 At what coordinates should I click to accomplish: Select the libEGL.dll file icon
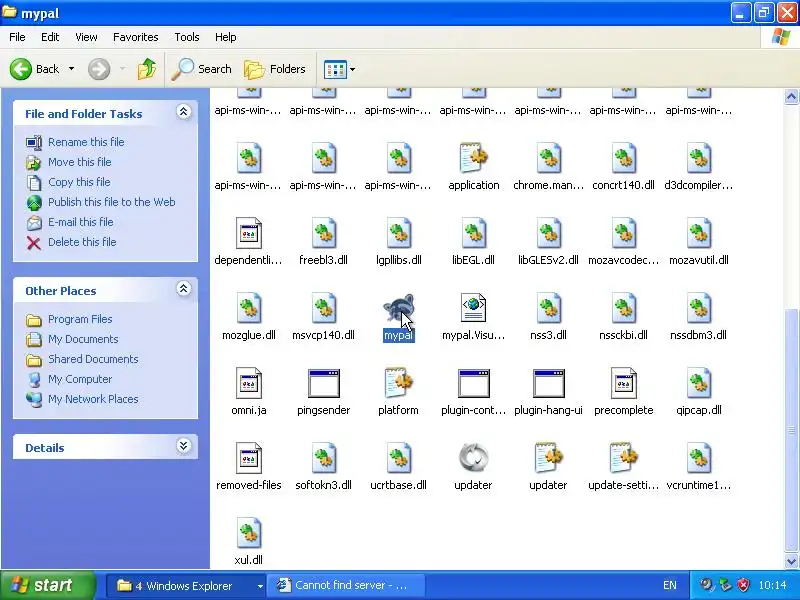(x=473, y=233)
